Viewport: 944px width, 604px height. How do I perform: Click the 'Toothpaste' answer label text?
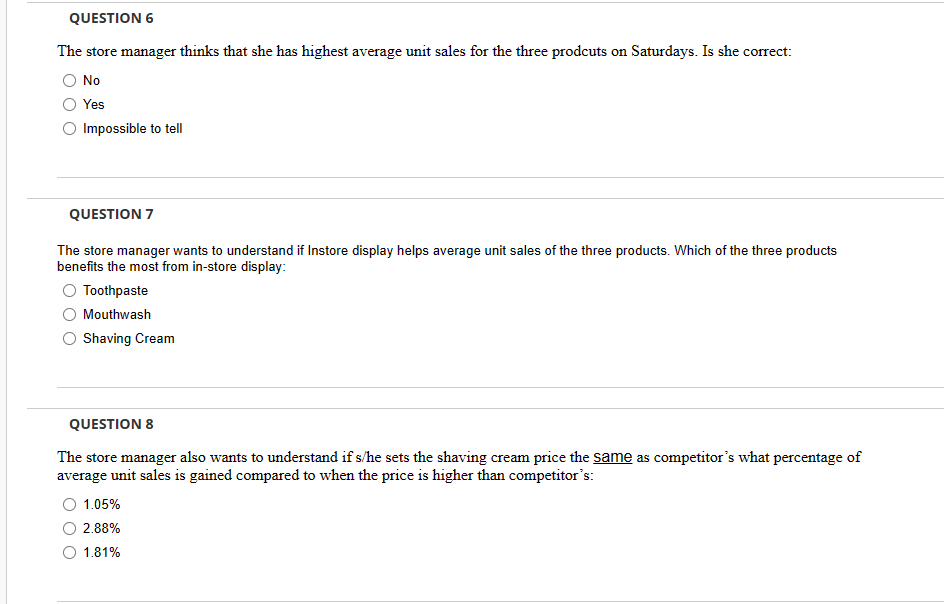(115, 290)
